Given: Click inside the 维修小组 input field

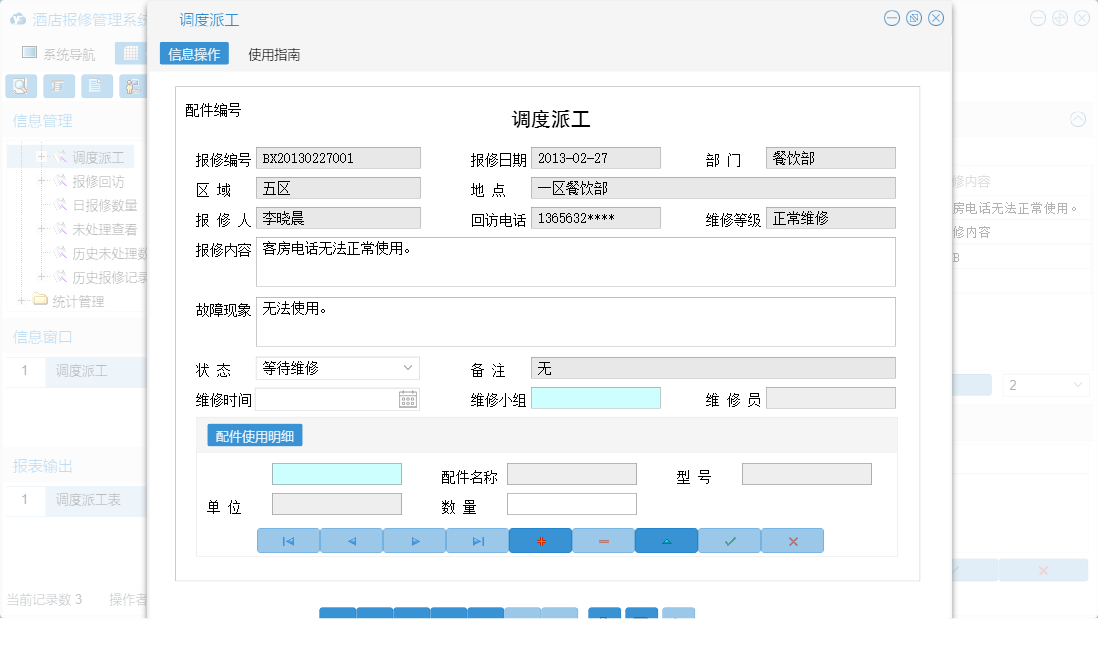Looking at the screenshot, I should click(x=596, y=398).
